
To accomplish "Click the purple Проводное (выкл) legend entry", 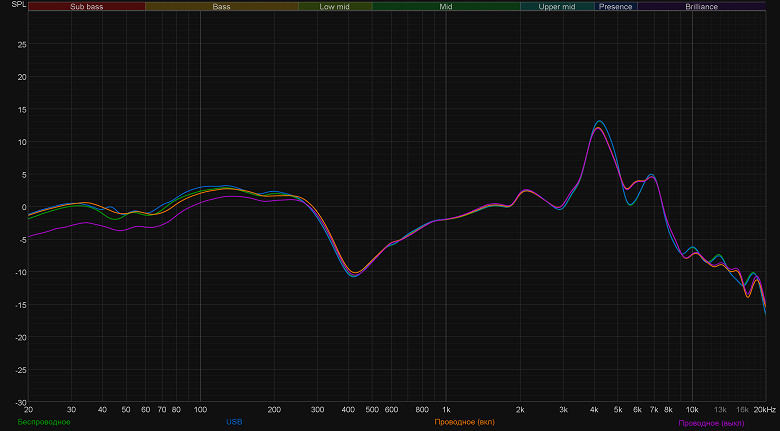I will [x=711, y=423].
